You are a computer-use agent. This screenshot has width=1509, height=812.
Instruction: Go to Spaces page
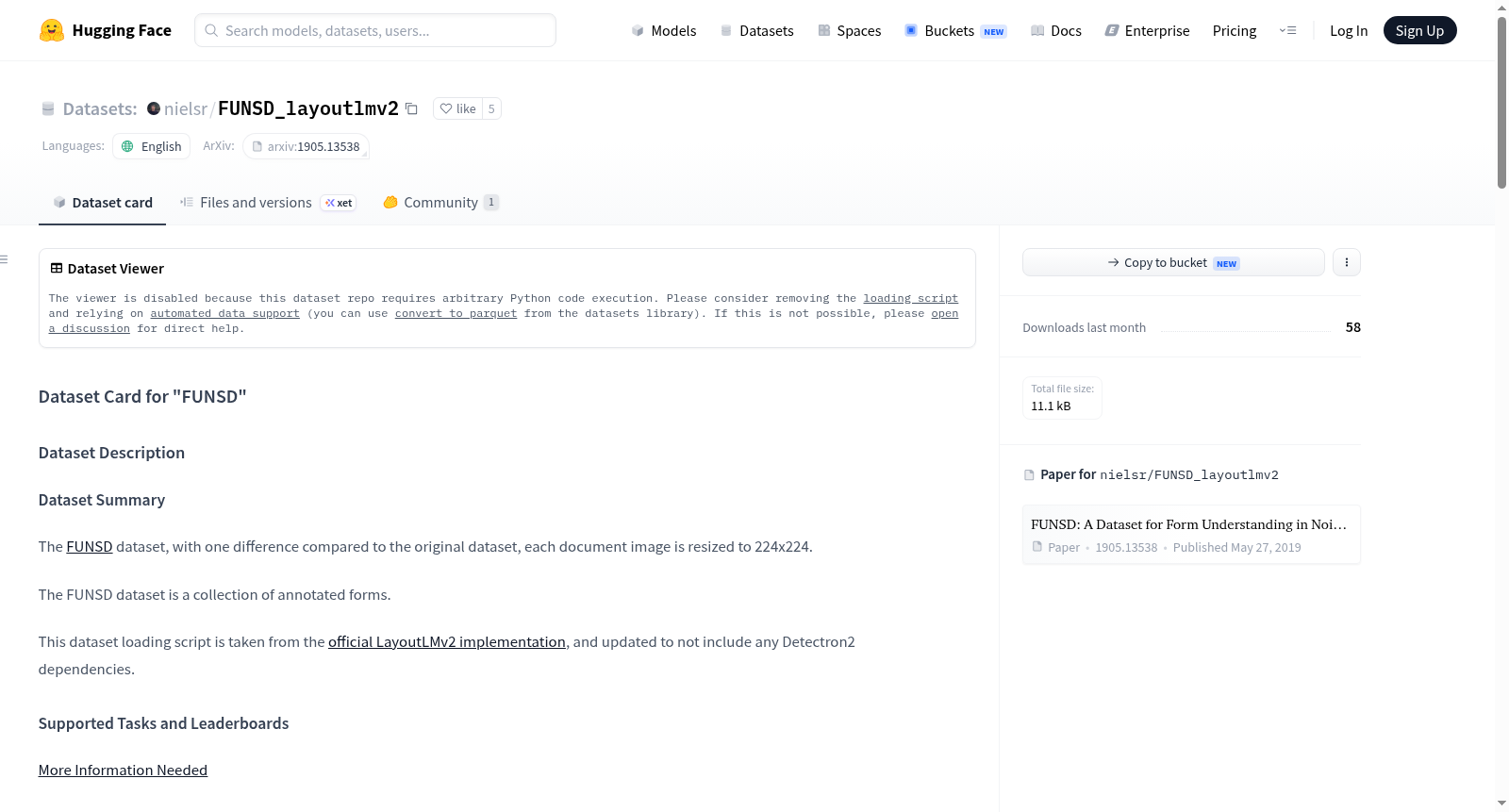[x=849, y=30]
